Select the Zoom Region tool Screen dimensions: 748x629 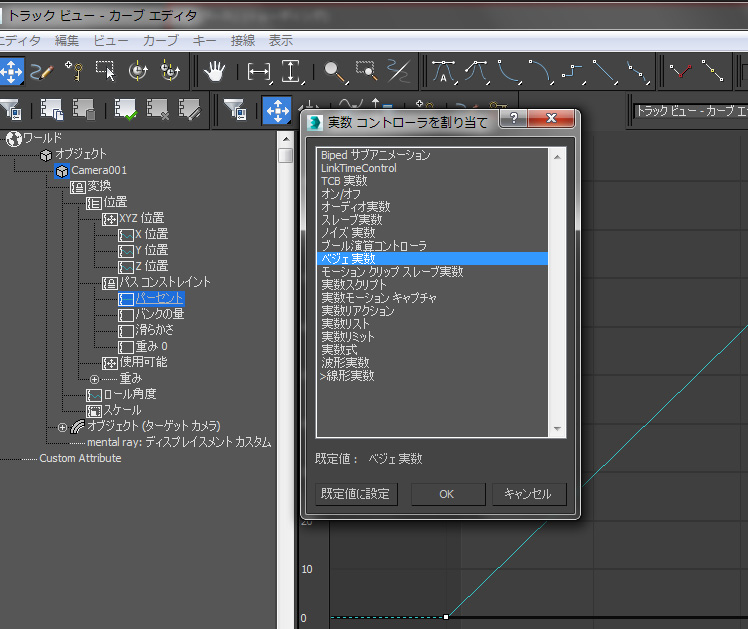coord(367,72)
